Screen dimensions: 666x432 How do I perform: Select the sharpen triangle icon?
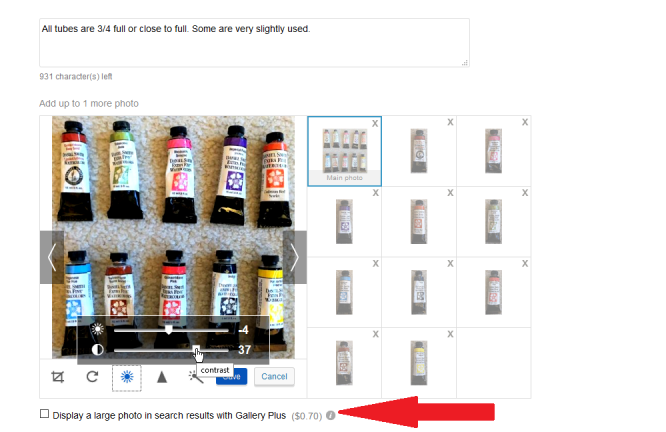pos(162,377)
